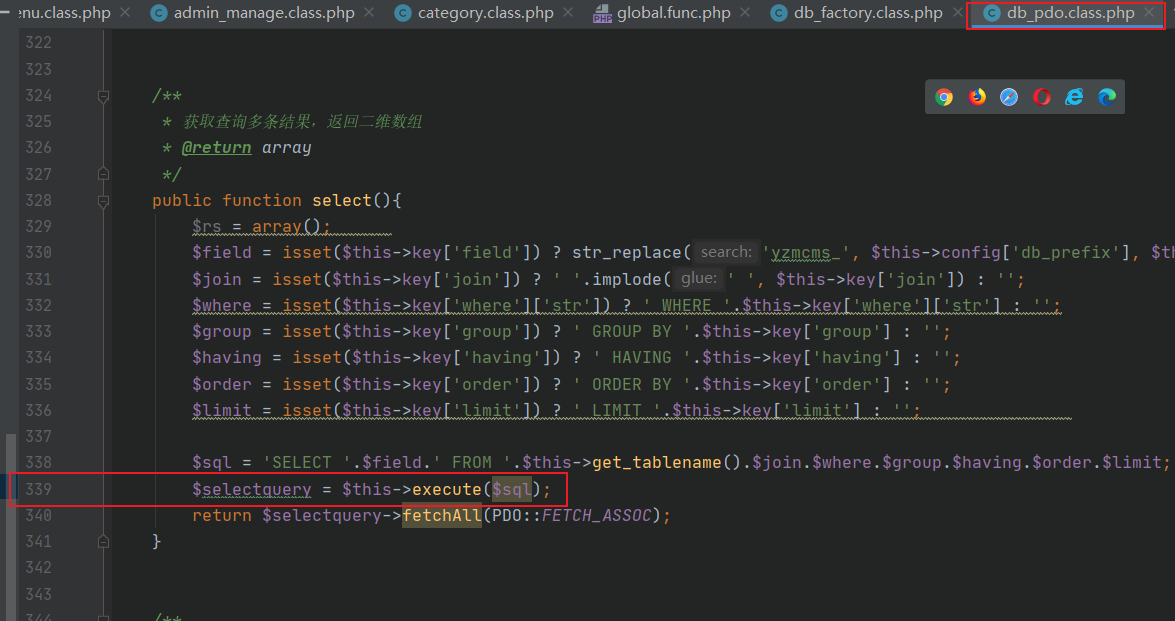This screenshot has height=621, width=1175.
Task: Click the $field variable on line 330
Action: 222,252
